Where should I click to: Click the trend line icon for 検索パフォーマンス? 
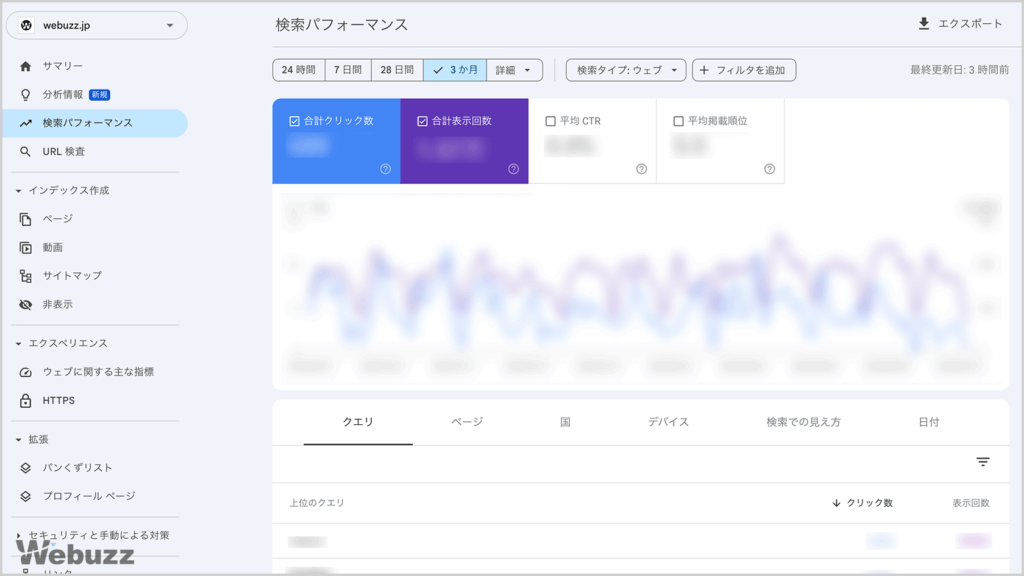pyautogui.click(x=25, y=123)
